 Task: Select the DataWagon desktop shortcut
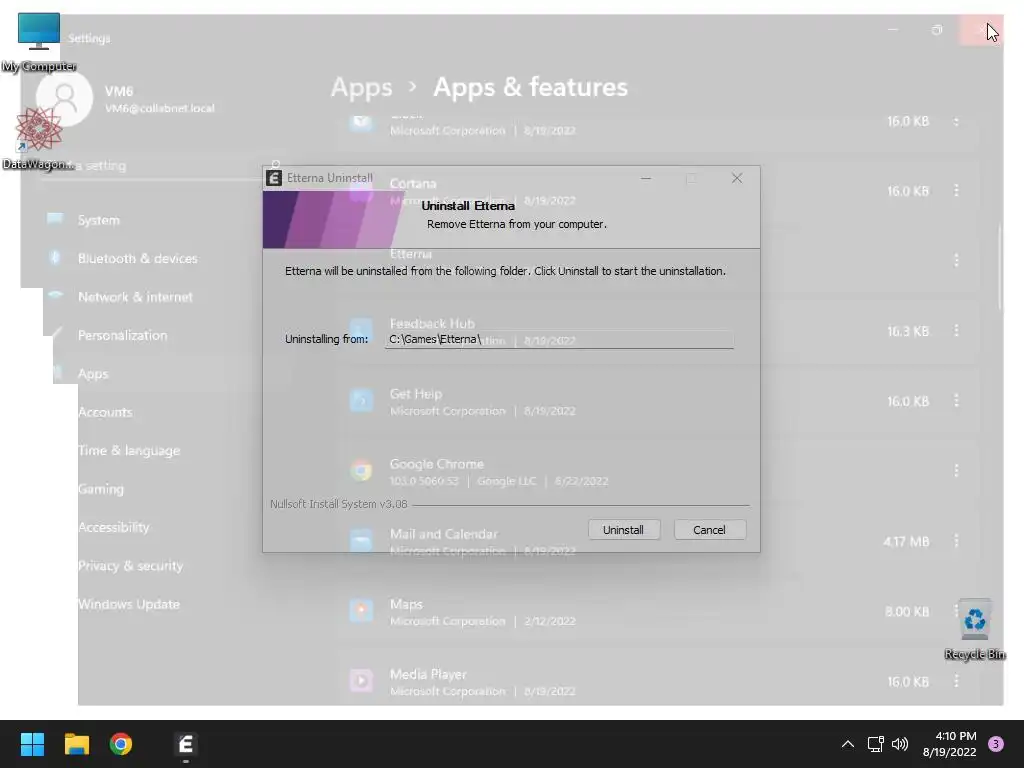coord(38,138)
